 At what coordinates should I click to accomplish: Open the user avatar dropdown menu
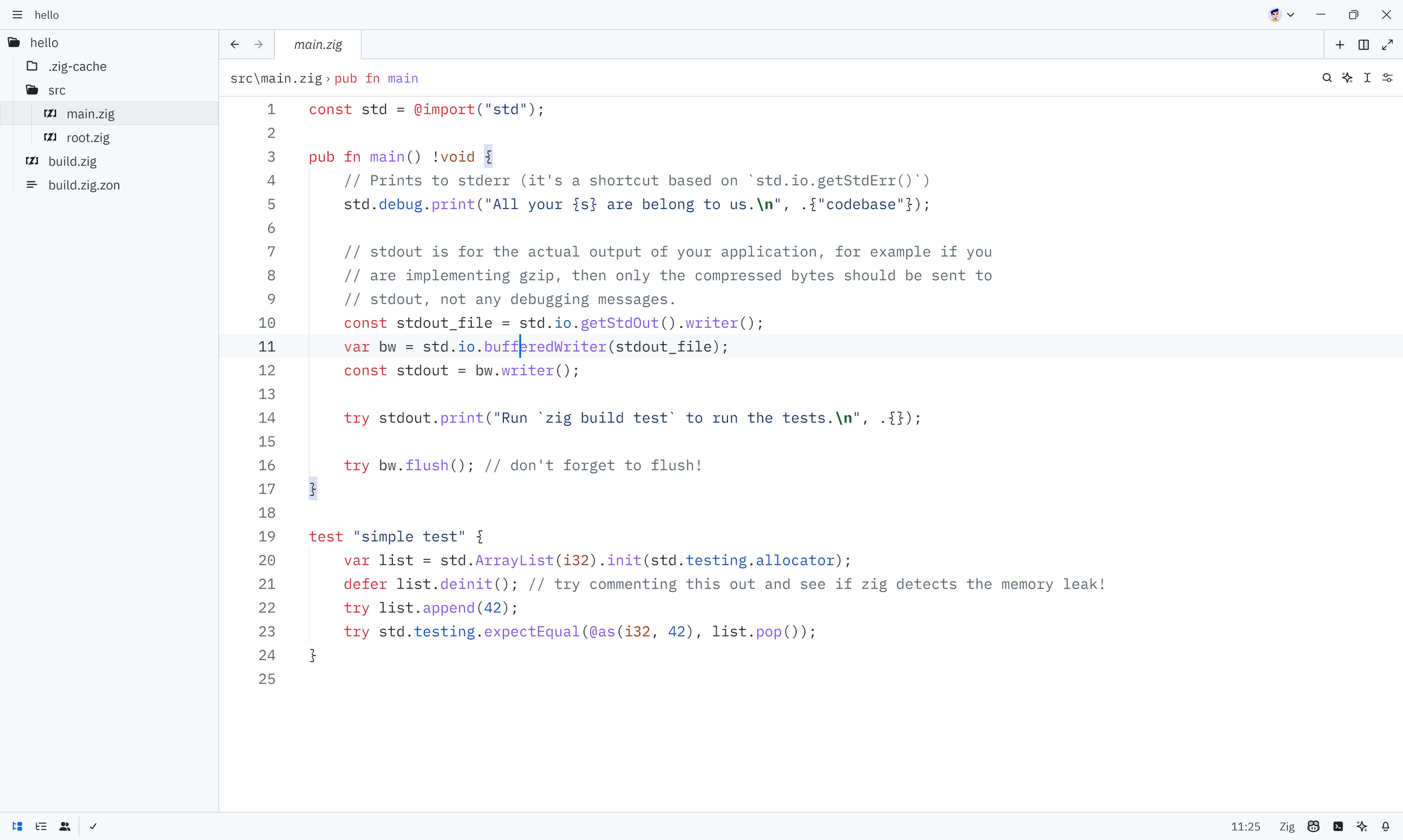[x=1281, y=15]
